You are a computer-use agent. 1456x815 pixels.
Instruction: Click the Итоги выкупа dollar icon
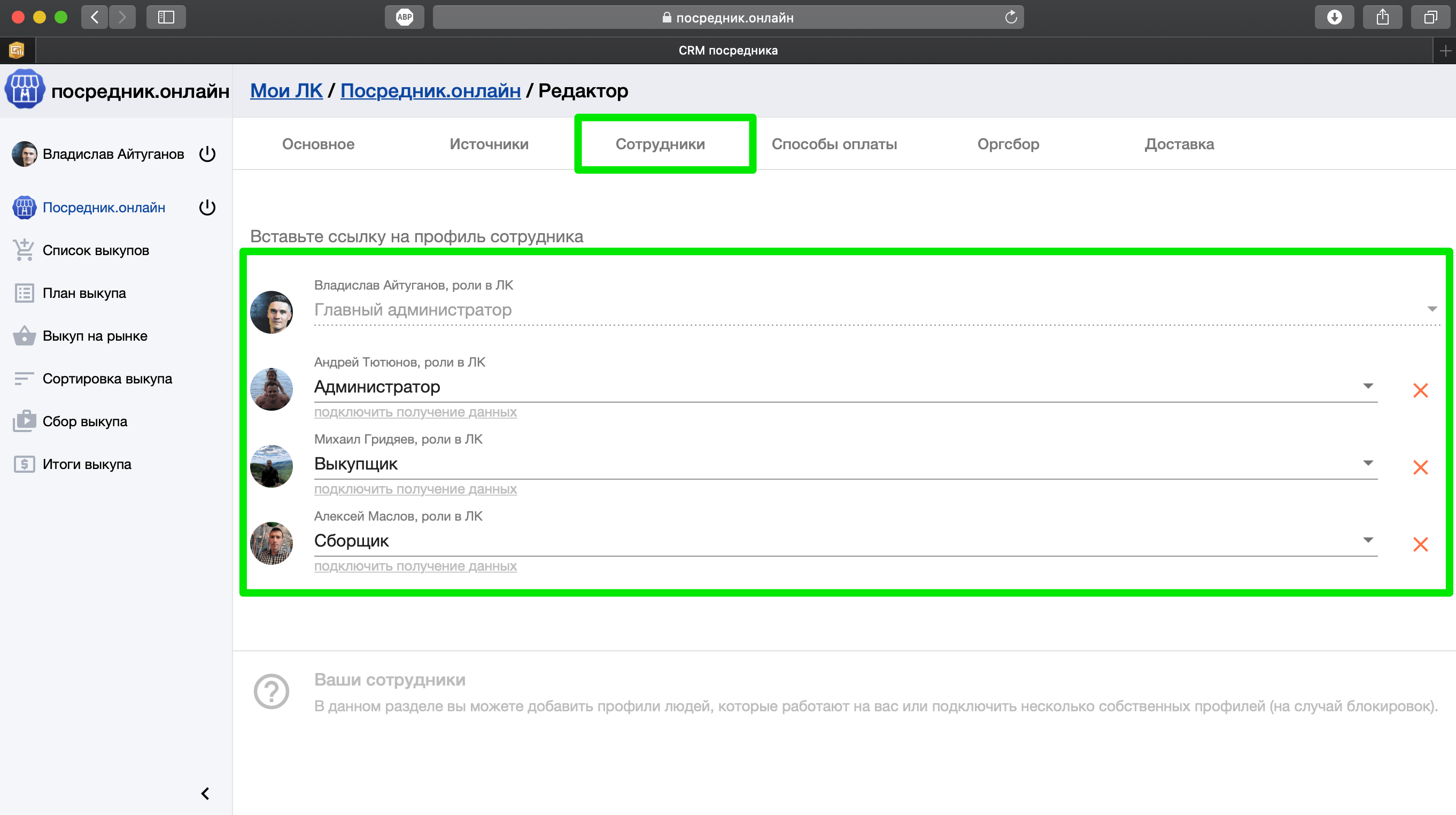pyautogui.click(x=24, y=464)
